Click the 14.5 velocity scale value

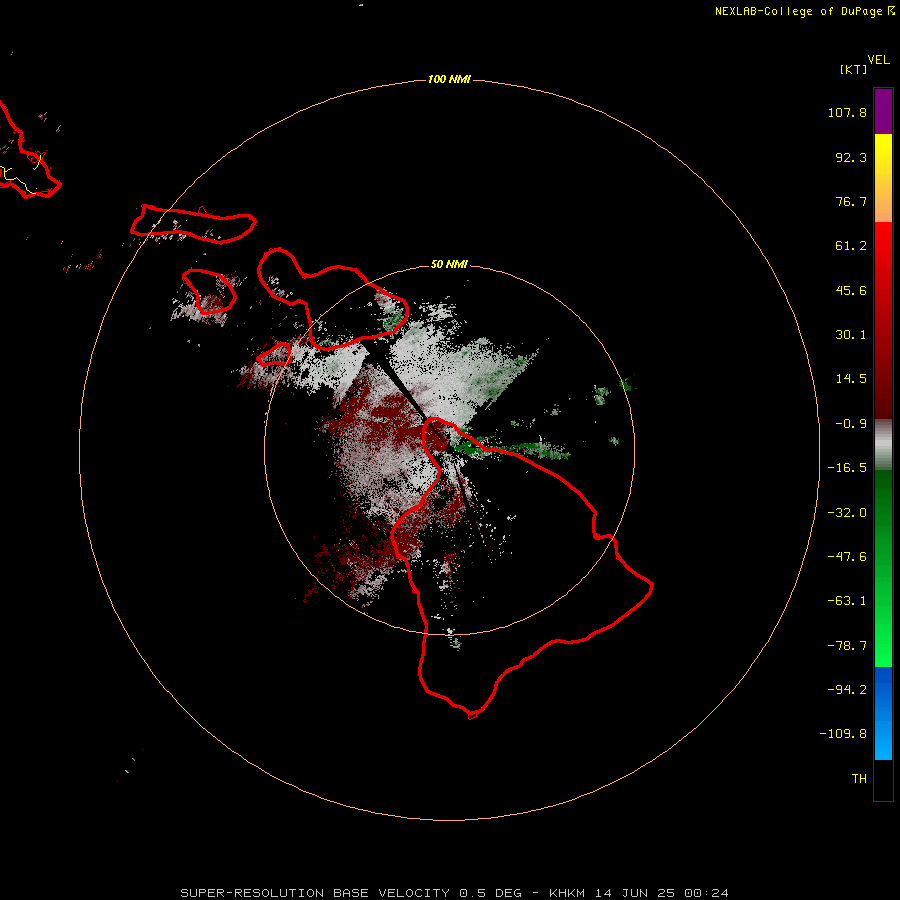tap(851, 379)
